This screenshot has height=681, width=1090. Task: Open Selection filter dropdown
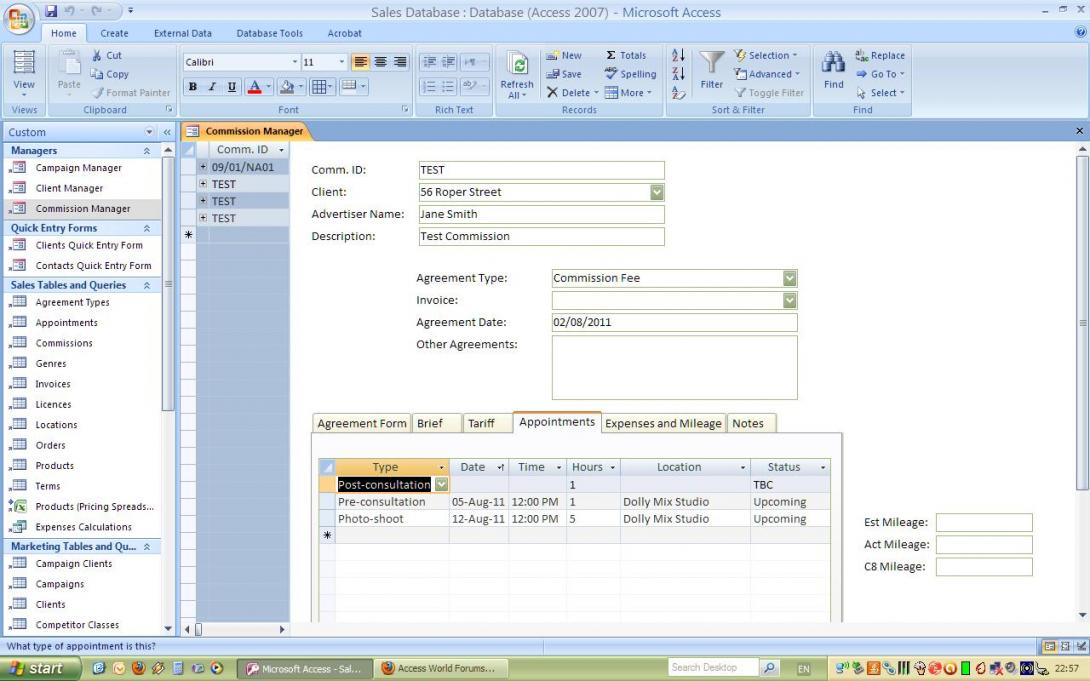coord(766,55)
